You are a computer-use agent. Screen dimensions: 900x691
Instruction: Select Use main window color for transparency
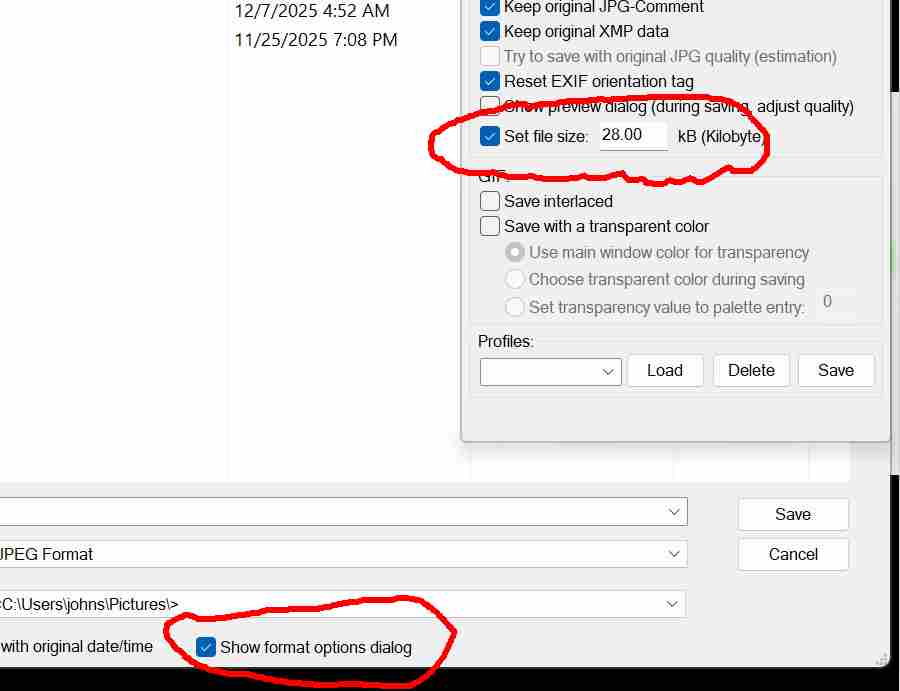(515, 253)
